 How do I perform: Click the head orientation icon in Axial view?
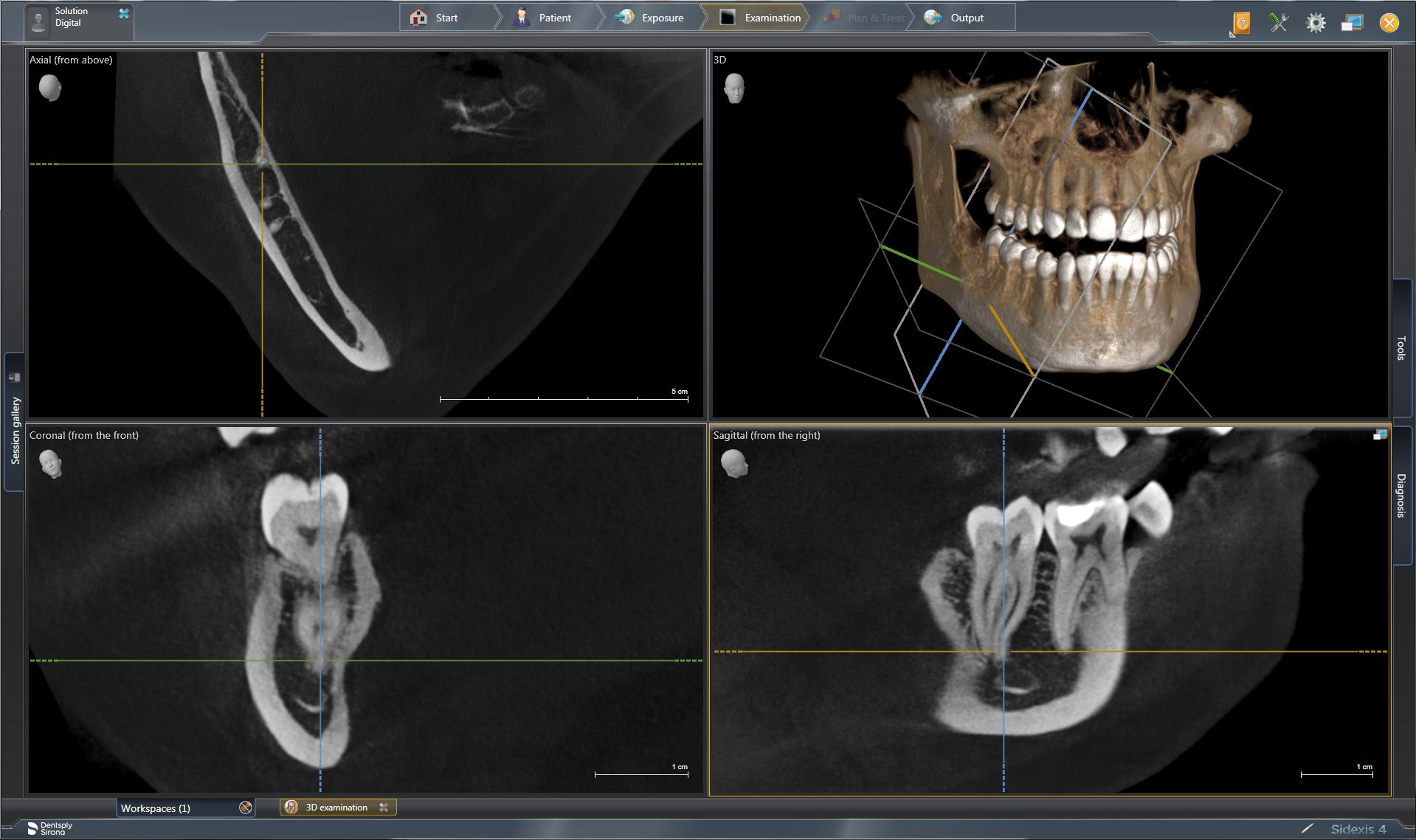pos(49,88)
